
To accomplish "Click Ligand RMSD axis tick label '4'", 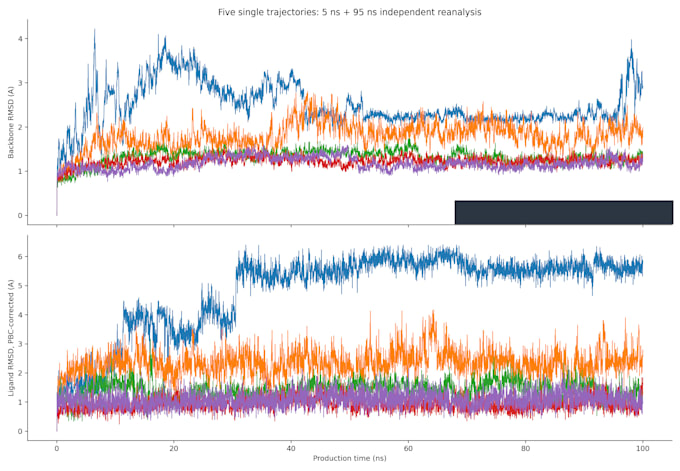I will click(x=20, y=314).
